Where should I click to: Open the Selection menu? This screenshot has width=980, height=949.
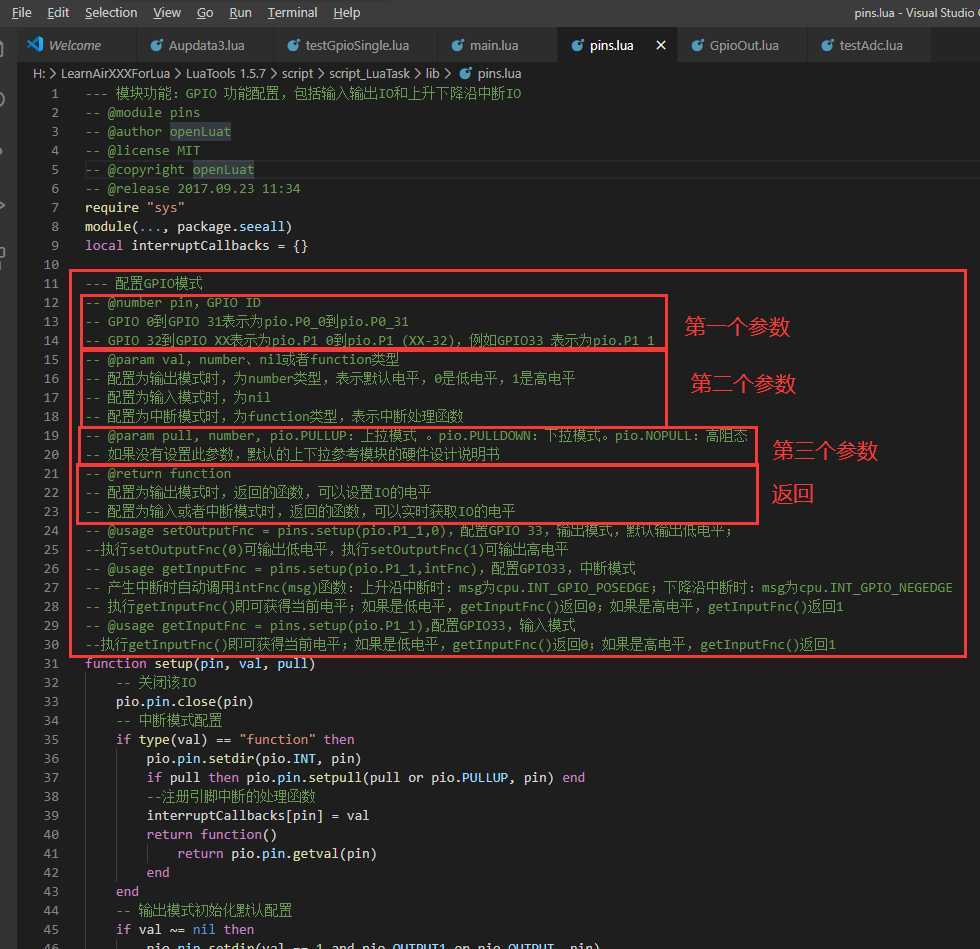(111, 13)
